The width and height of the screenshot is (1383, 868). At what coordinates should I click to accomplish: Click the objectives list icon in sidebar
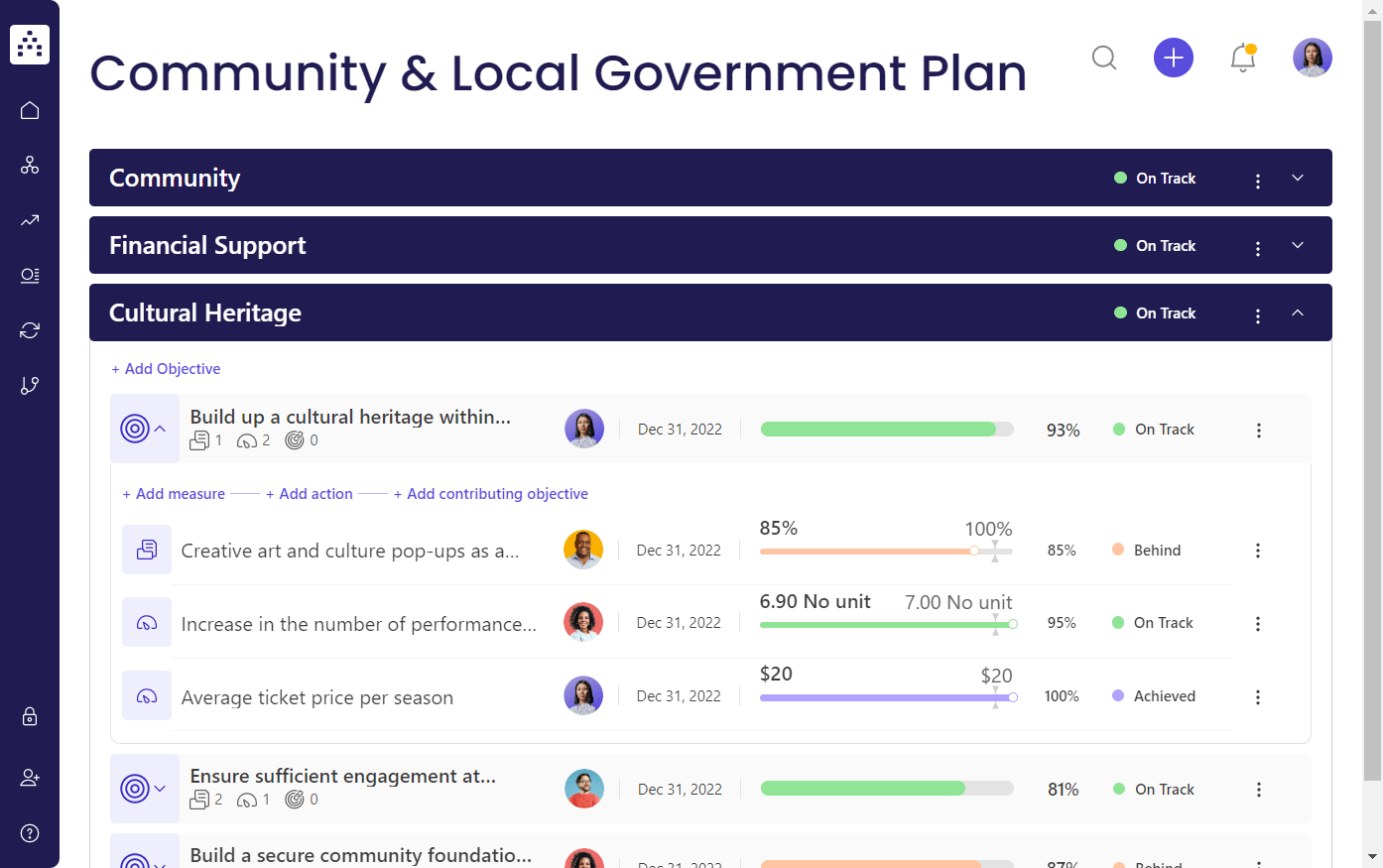pos(30,275)
